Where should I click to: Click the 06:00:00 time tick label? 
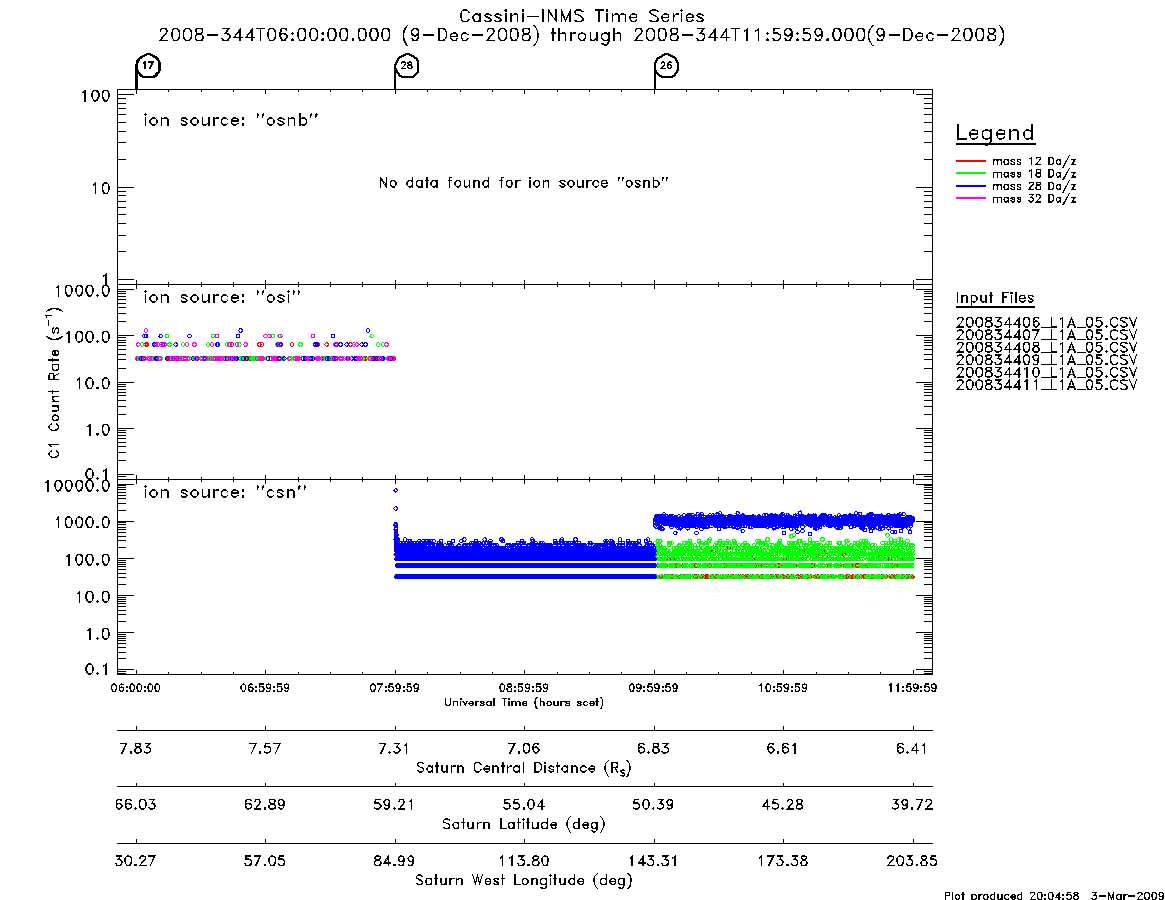(x=135, y=688)
